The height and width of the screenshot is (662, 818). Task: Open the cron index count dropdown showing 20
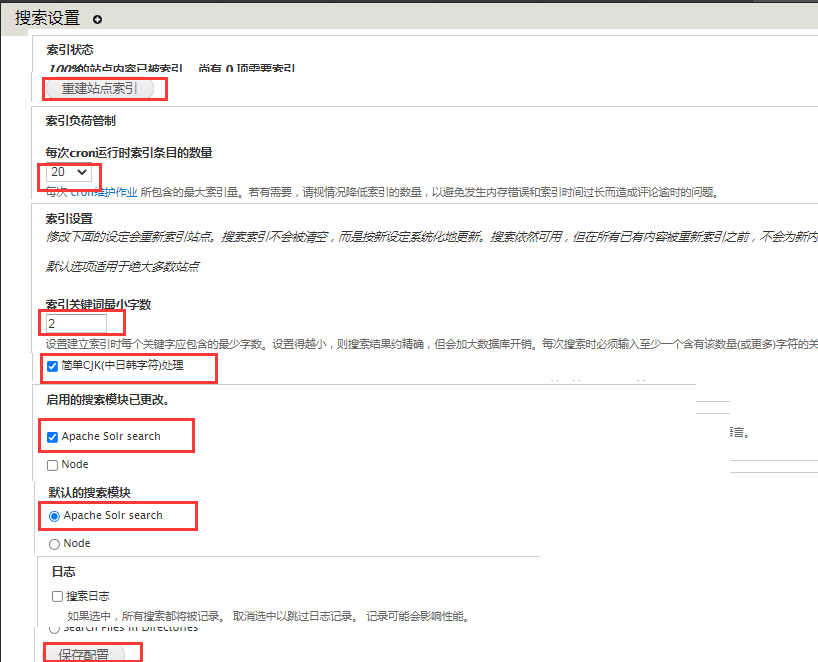[x=69, y=172]
